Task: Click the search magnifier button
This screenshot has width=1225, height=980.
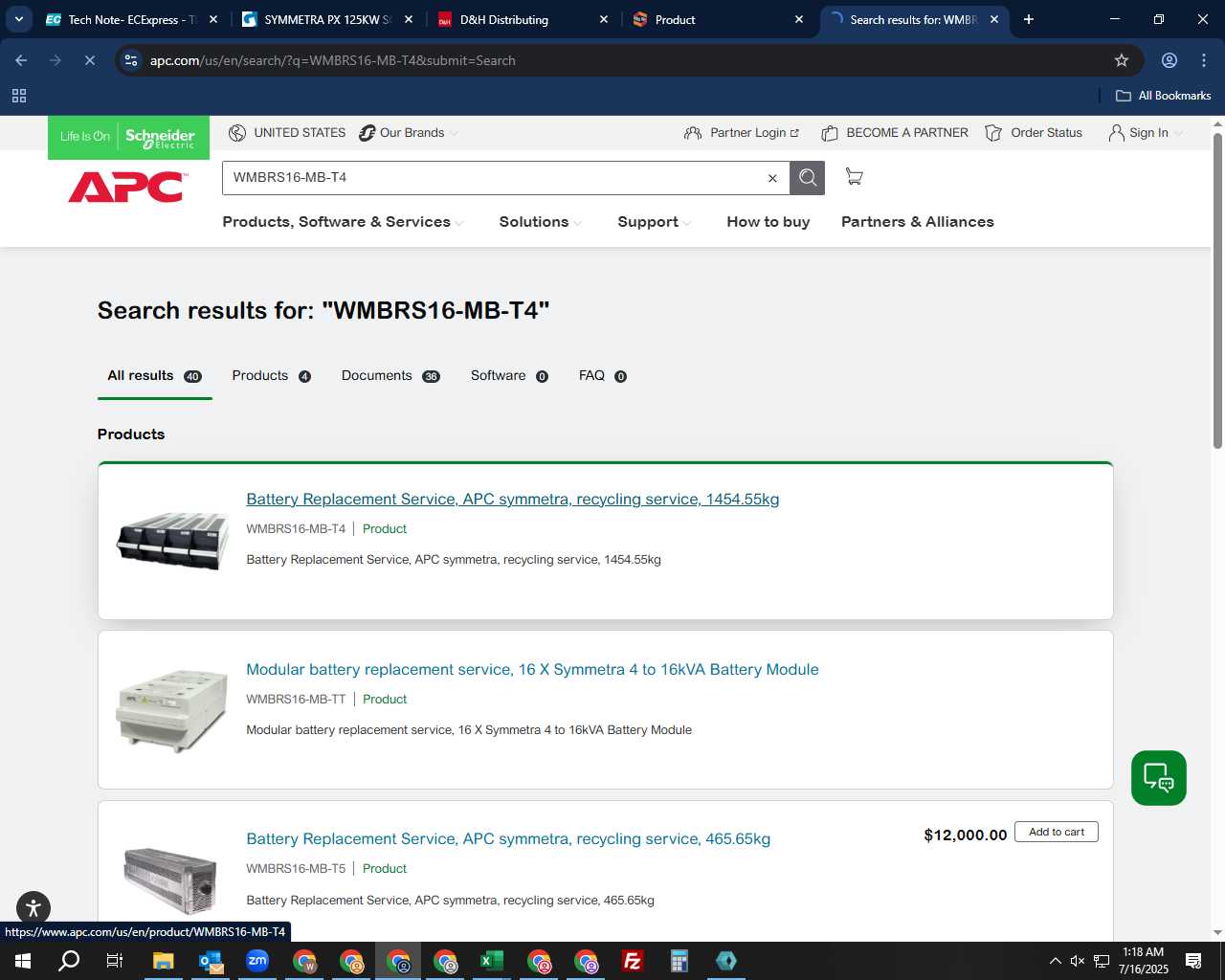Action: coord(807,178)
